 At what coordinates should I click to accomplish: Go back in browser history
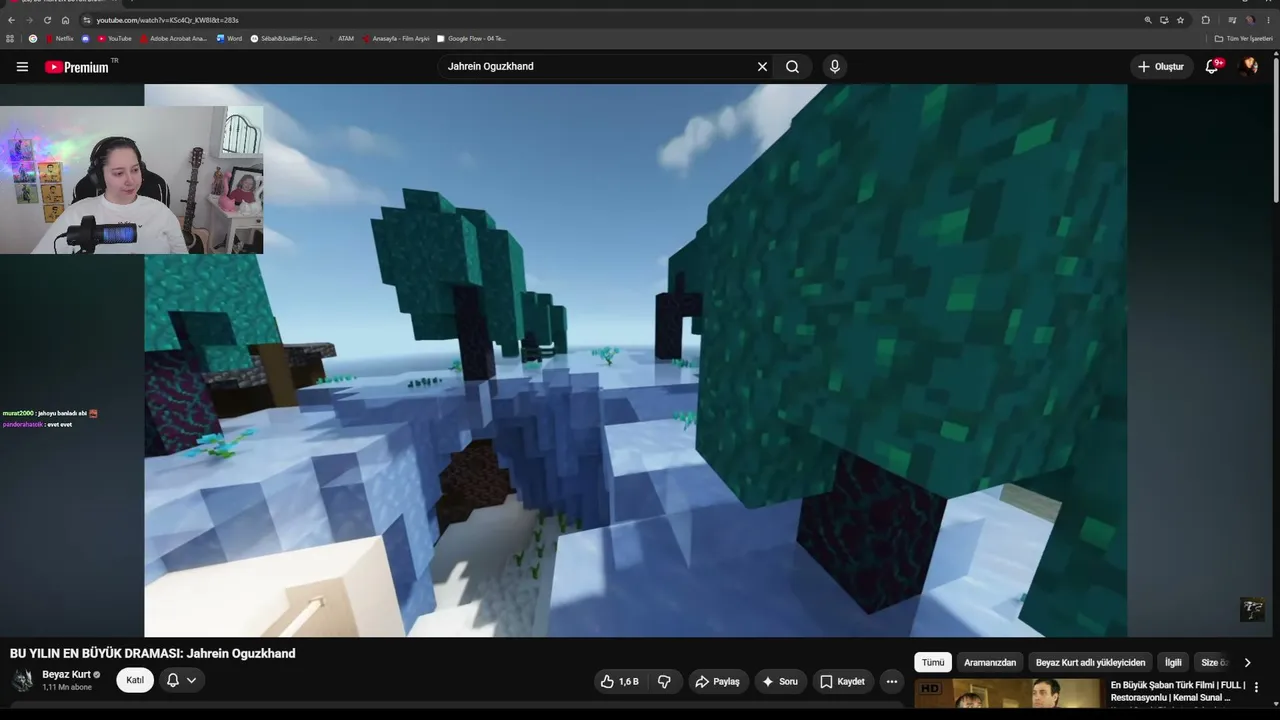(12, 20)
